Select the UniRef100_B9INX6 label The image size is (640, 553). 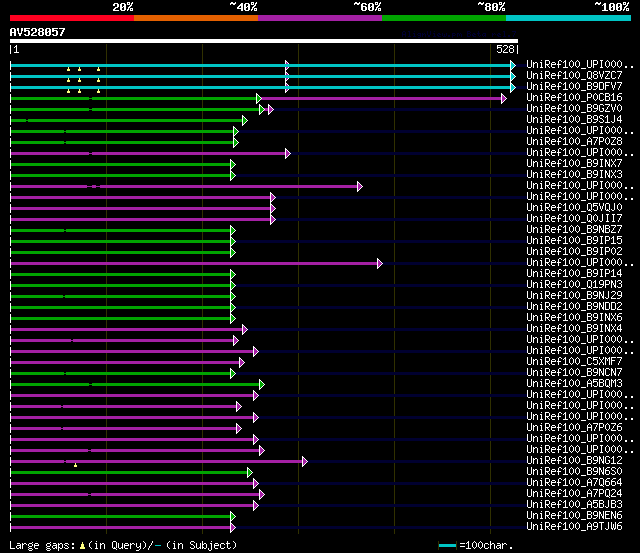point(574,318)
